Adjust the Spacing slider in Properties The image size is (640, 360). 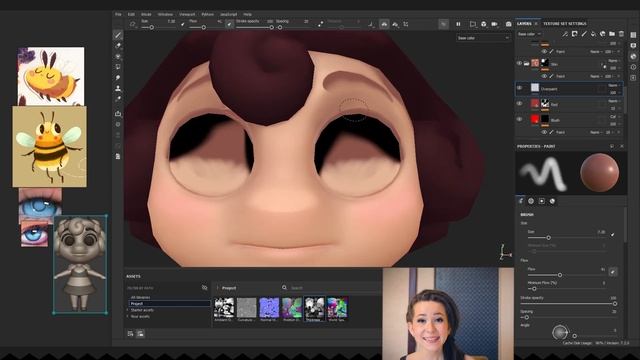tap(568, 317)
